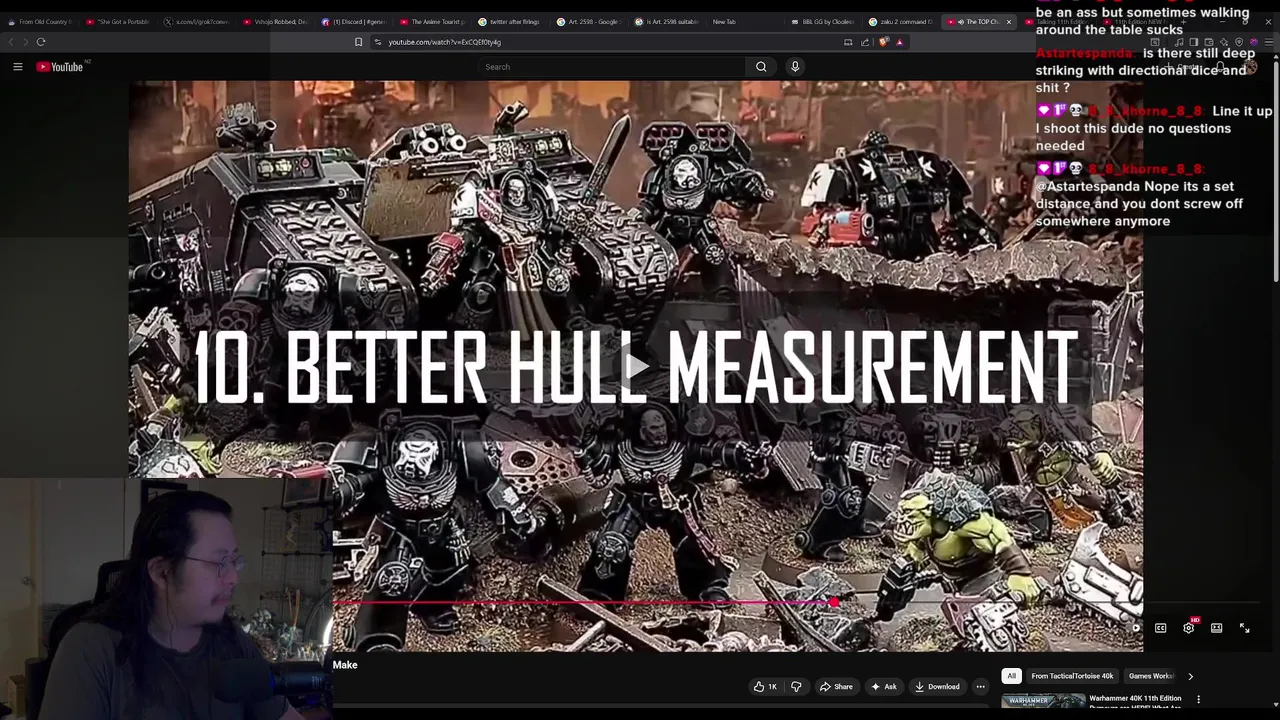Switch to the She Got a Portable browser tab

pos(119,22)
